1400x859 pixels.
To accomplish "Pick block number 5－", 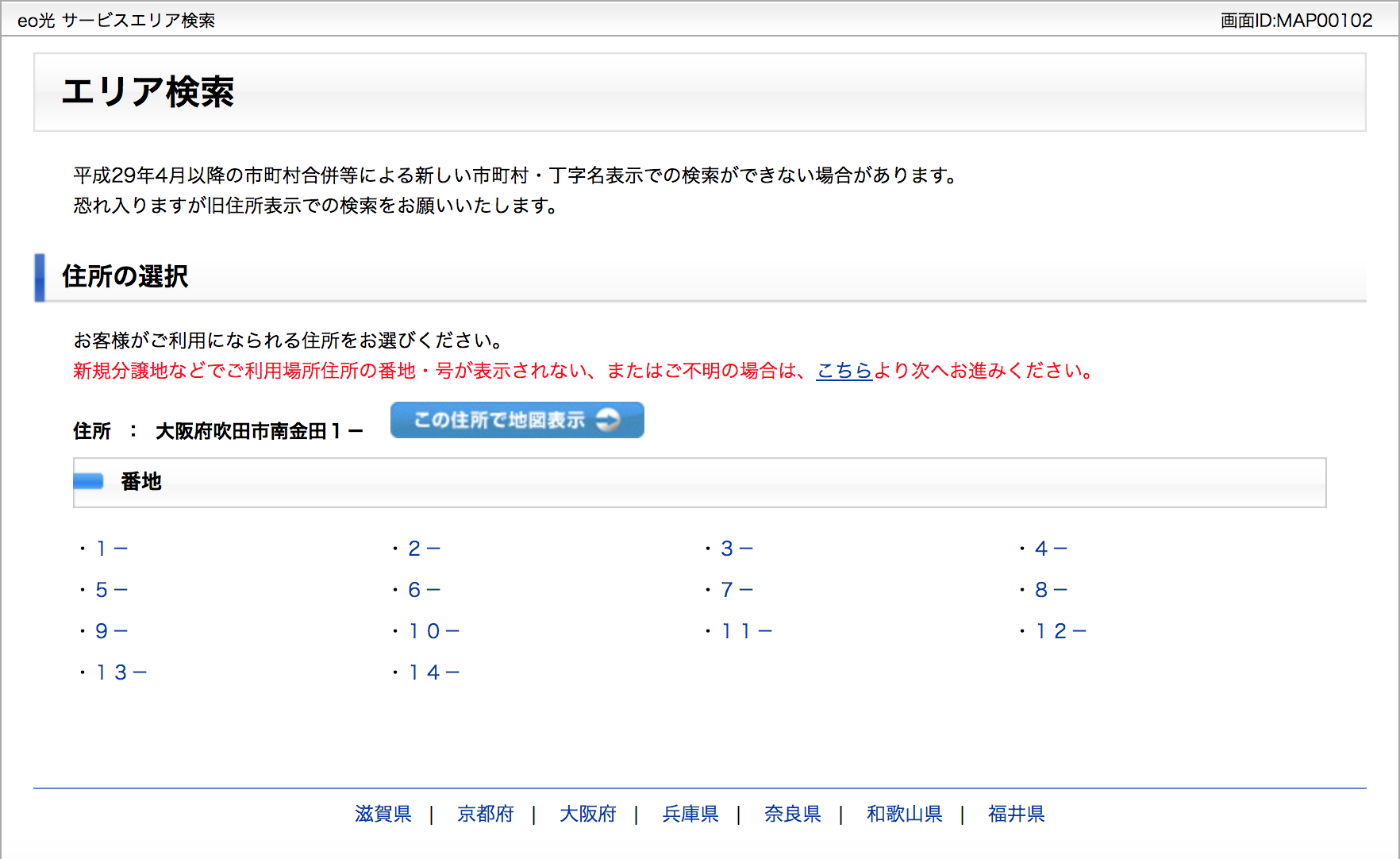I will (111, 590).
